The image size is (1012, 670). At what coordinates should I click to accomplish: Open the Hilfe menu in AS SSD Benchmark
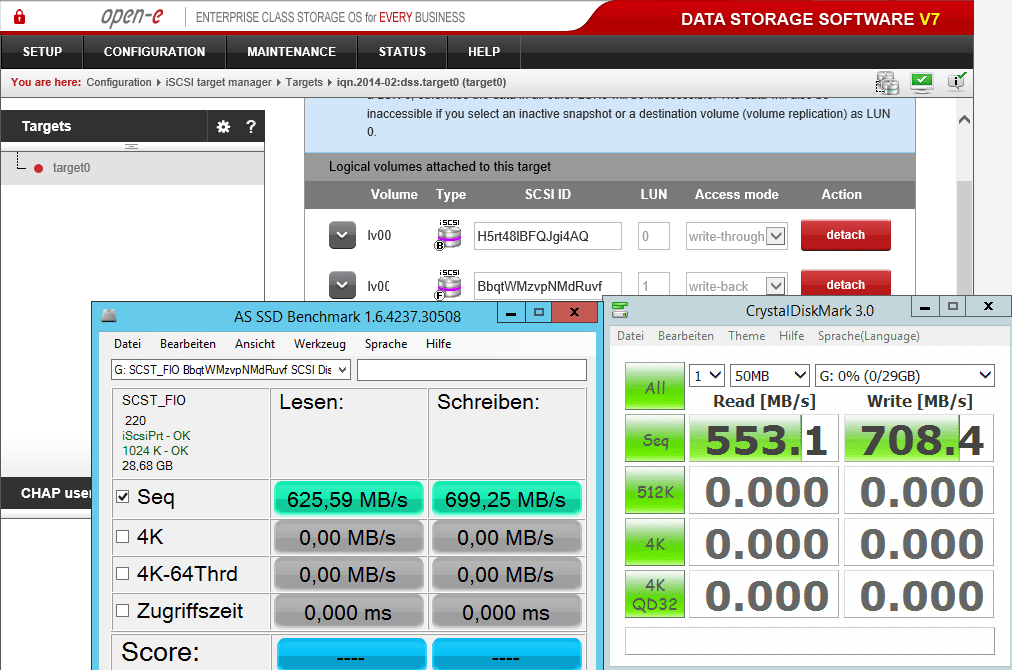(x=438, y=344)
